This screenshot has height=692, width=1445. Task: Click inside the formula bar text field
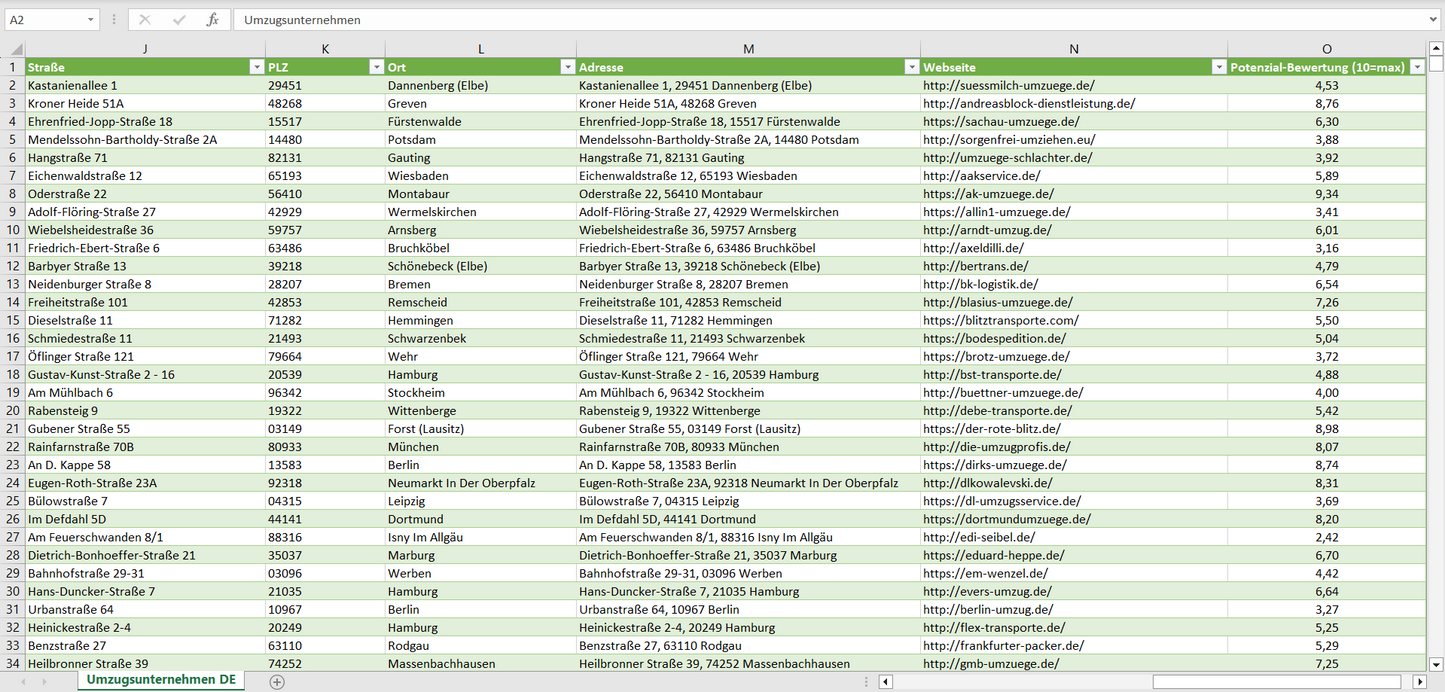pyautogui.click(x=800, y=20)
